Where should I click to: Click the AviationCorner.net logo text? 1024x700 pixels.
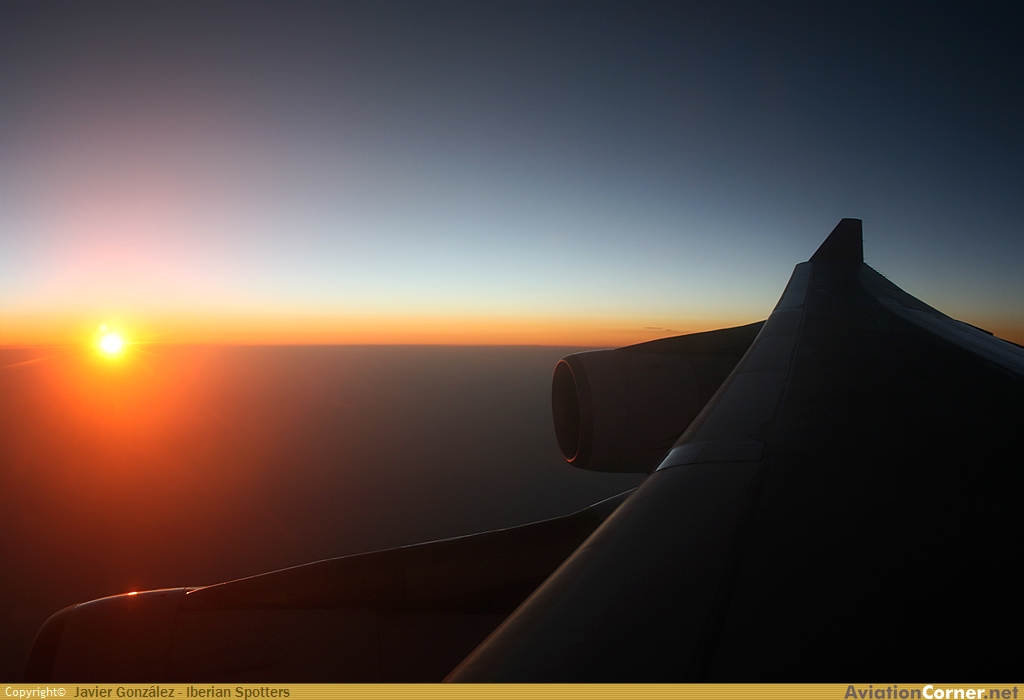(x=932, y=692)
